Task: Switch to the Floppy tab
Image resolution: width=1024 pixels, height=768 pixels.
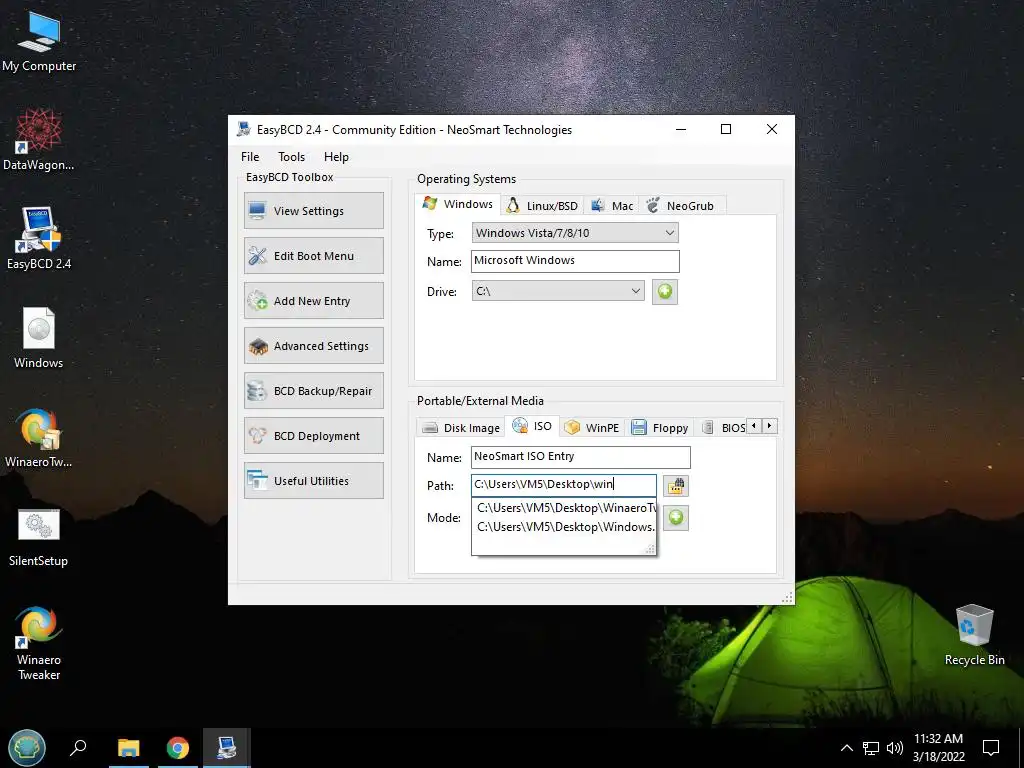Action: pyautogui.click(x=660, y=428)
